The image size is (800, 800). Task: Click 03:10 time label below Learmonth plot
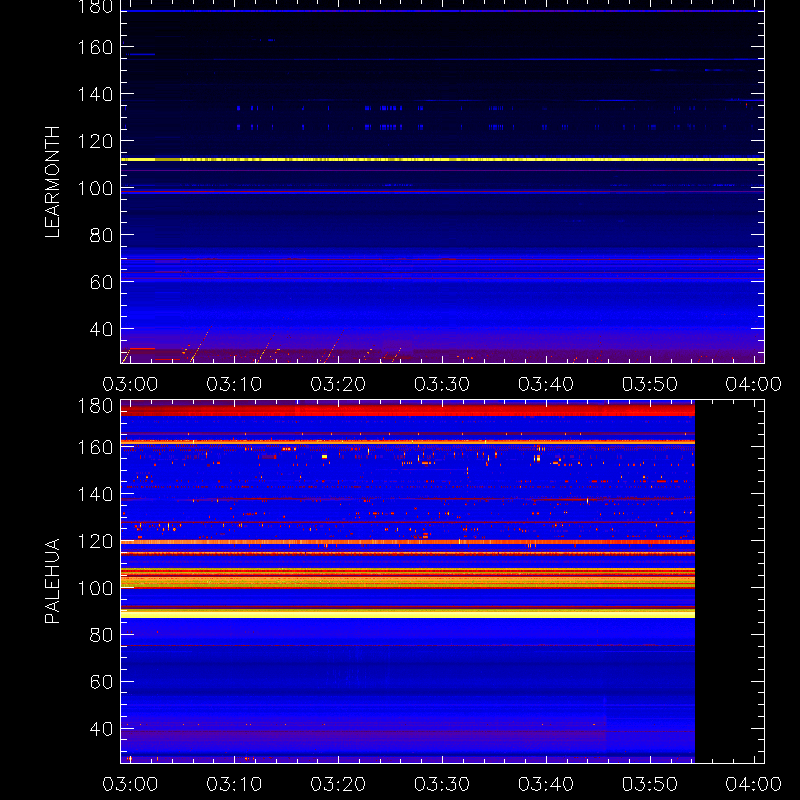click(x=234, y=384)
